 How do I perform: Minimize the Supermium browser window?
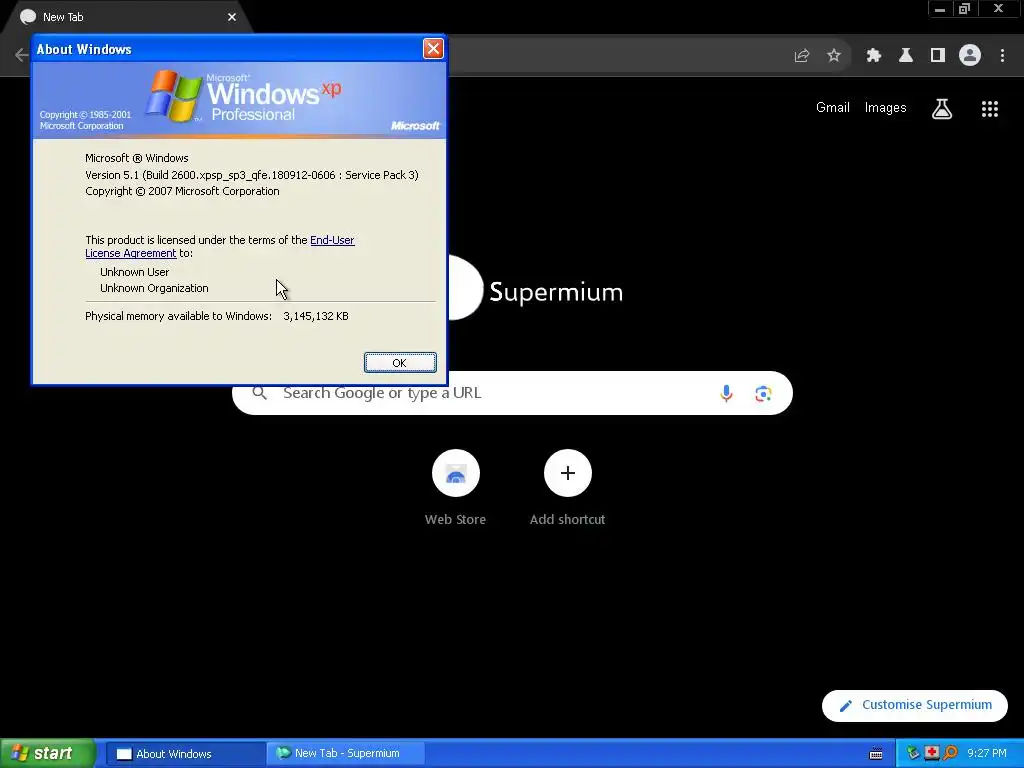940,8
